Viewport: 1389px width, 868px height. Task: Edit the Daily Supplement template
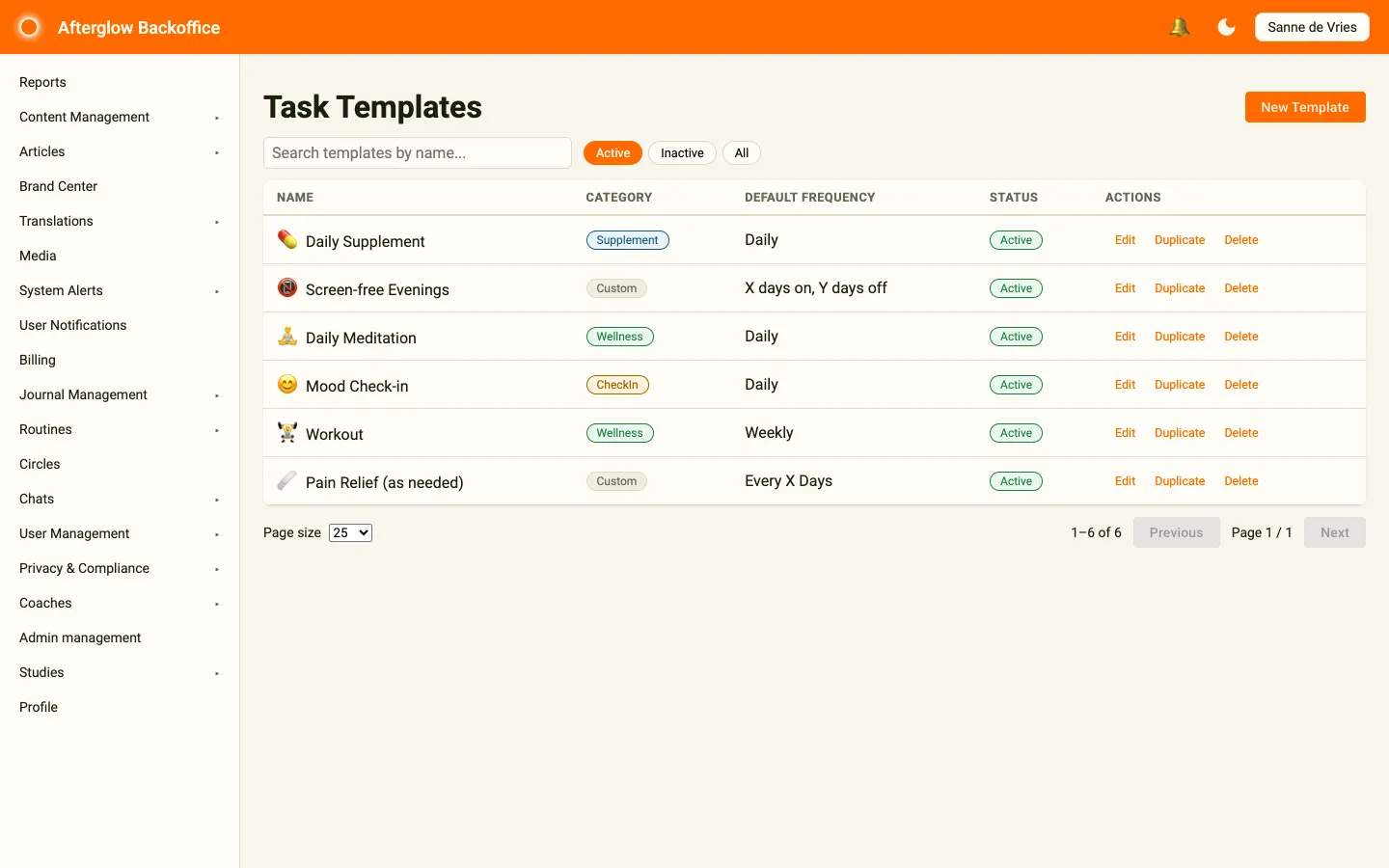click(x=1125, y=240)
